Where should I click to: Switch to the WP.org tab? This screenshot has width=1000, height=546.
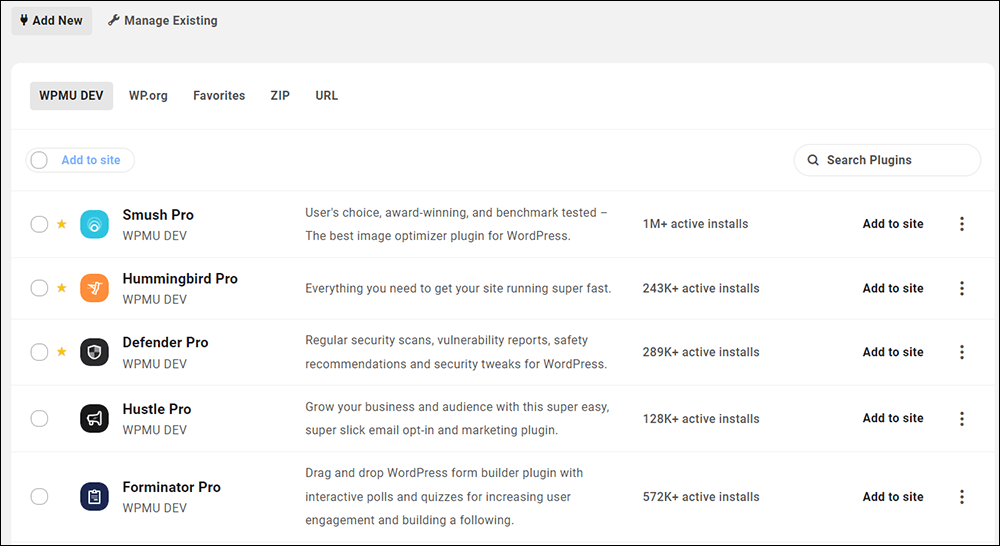coord(148,96)
